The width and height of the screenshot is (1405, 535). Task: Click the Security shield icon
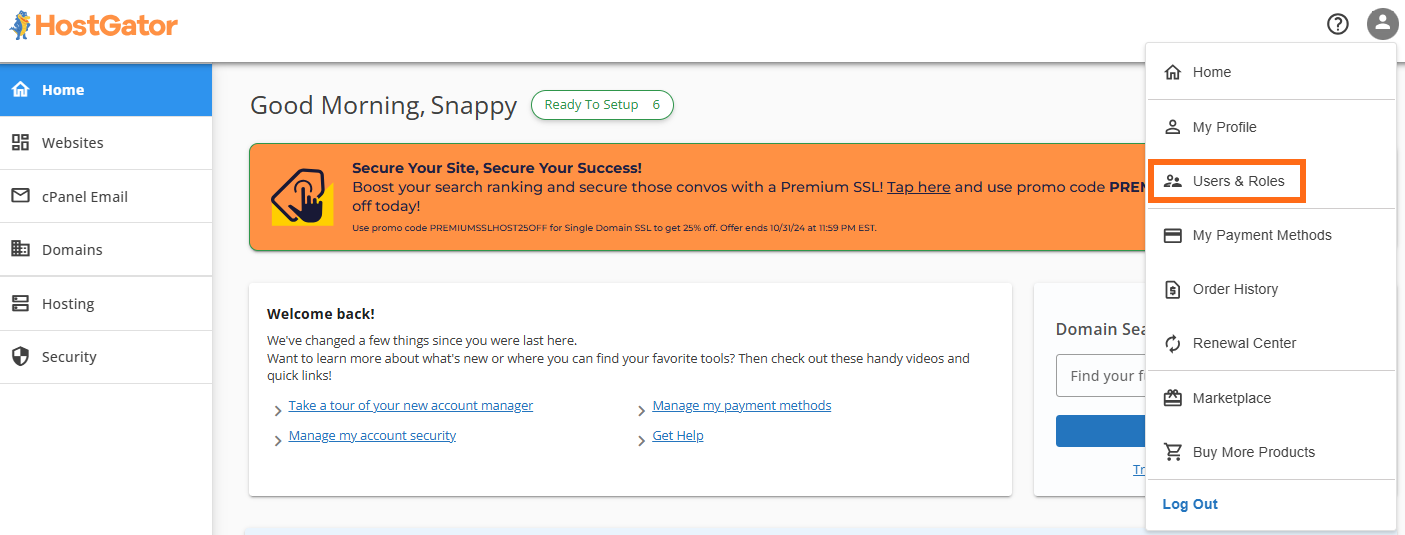pyautogui.click(x=20, y=357)
